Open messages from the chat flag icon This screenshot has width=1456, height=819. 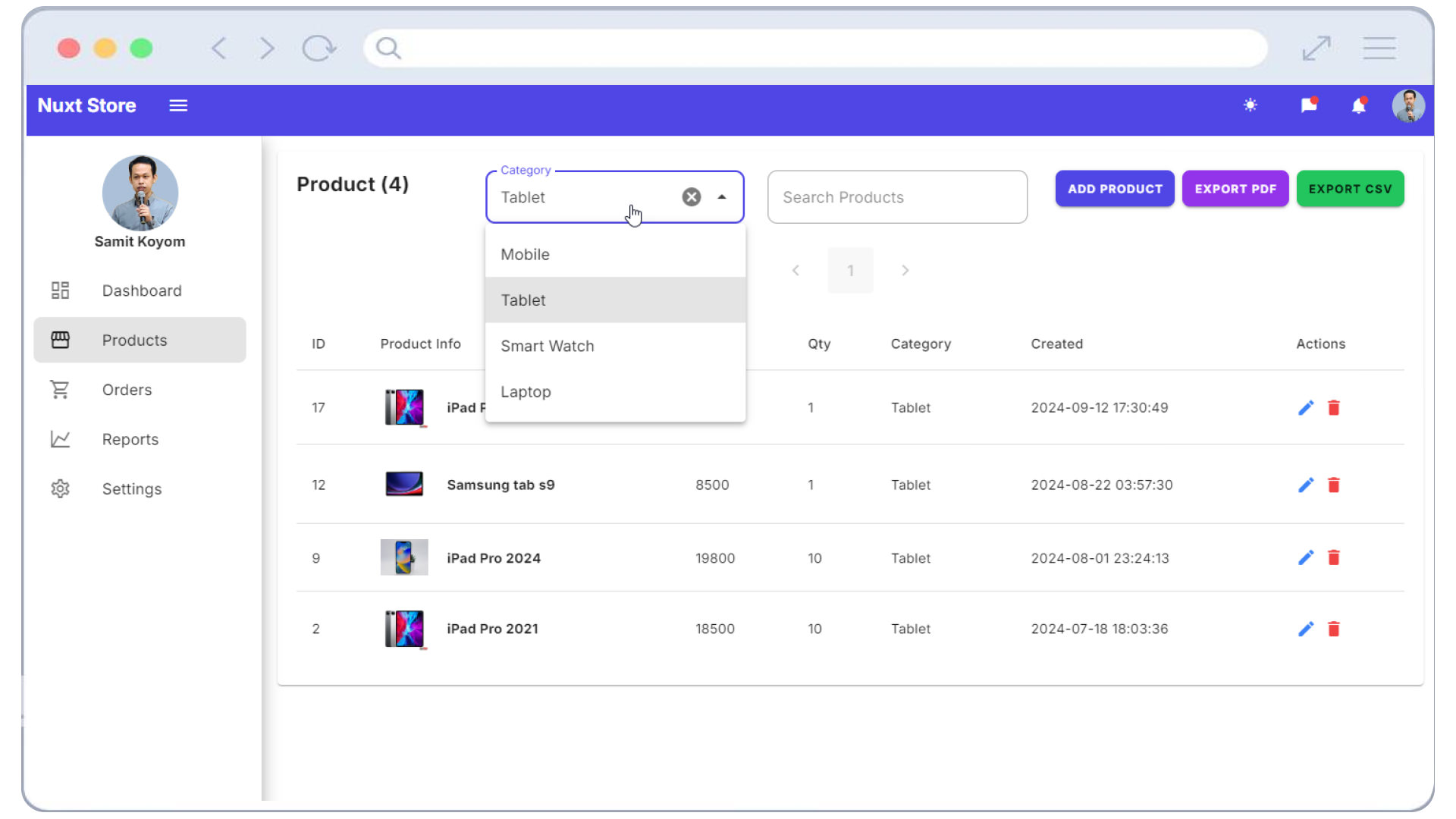[x=1309, y=105]
